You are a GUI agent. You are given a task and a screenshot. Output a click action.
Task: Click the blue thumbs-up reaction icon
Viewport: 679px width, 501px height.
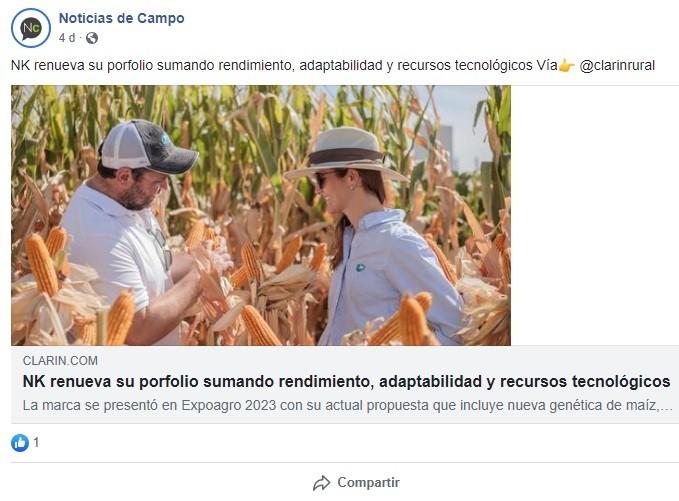click(x=20, y=443)
